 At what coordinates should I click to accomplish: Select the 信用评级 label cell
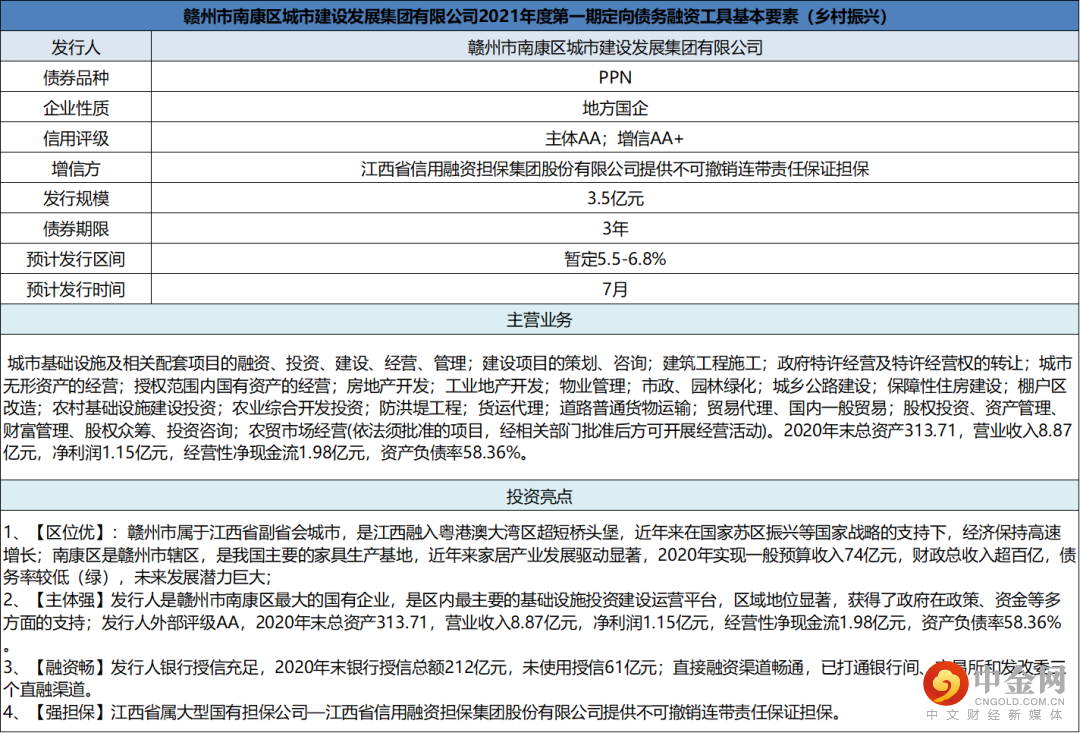76,138
